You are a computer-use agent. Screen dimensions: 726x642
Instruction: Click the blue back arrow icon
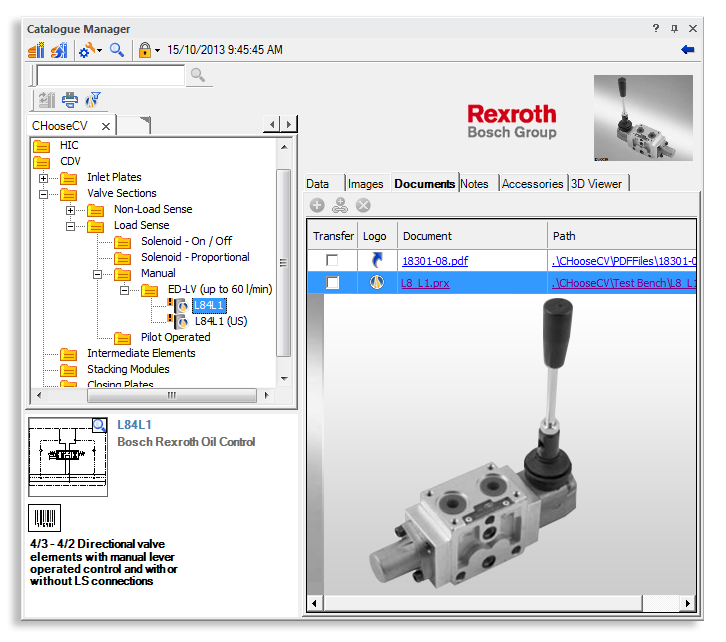pyautogui.click(x=687, y=50)
